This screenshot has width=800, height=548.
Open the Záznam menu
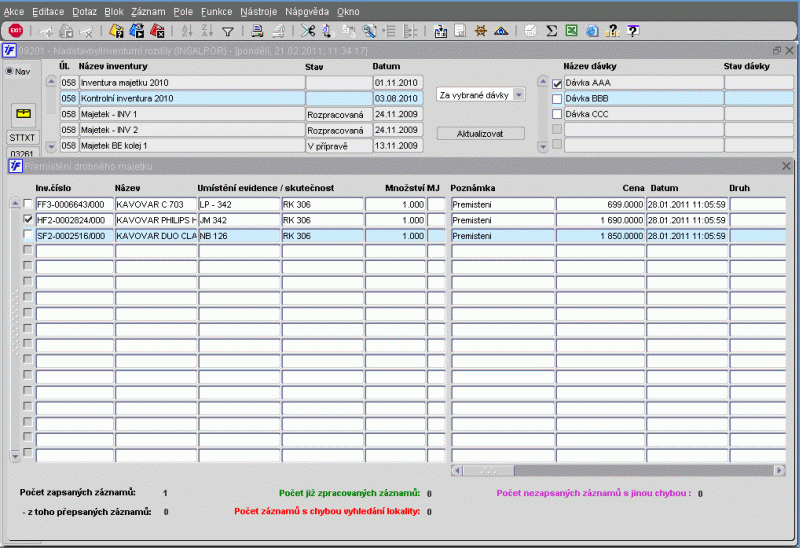pos(148,12)
